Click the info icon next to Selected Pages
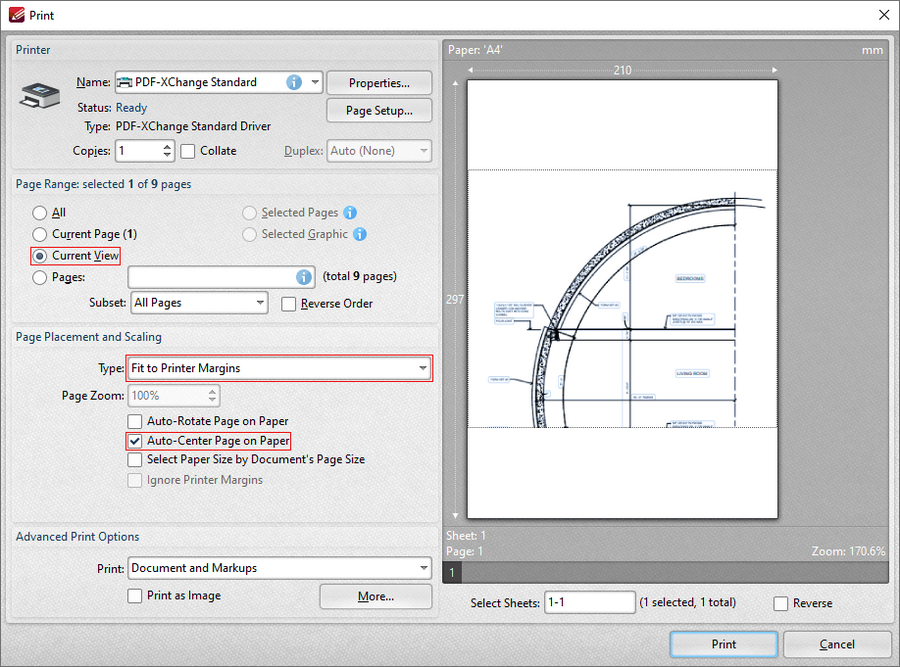 pyautogui.click(x=350, y=213)
